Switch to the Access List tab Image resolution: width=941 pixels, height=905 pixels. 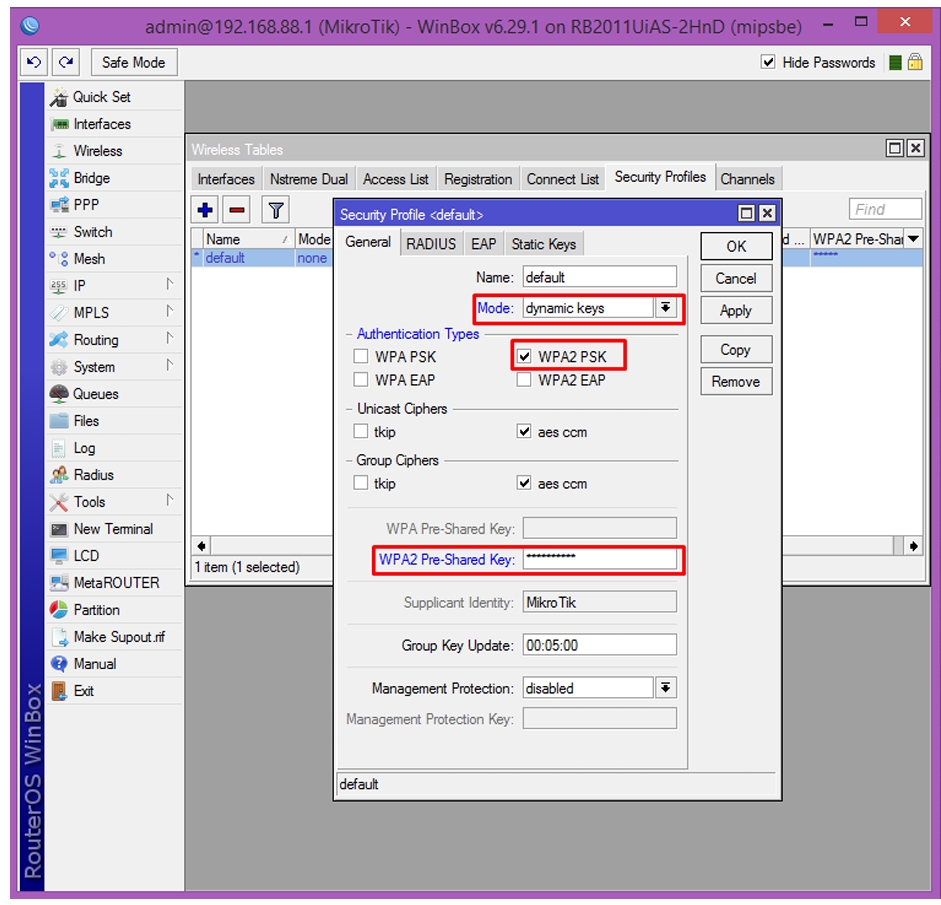click(395, 179)
